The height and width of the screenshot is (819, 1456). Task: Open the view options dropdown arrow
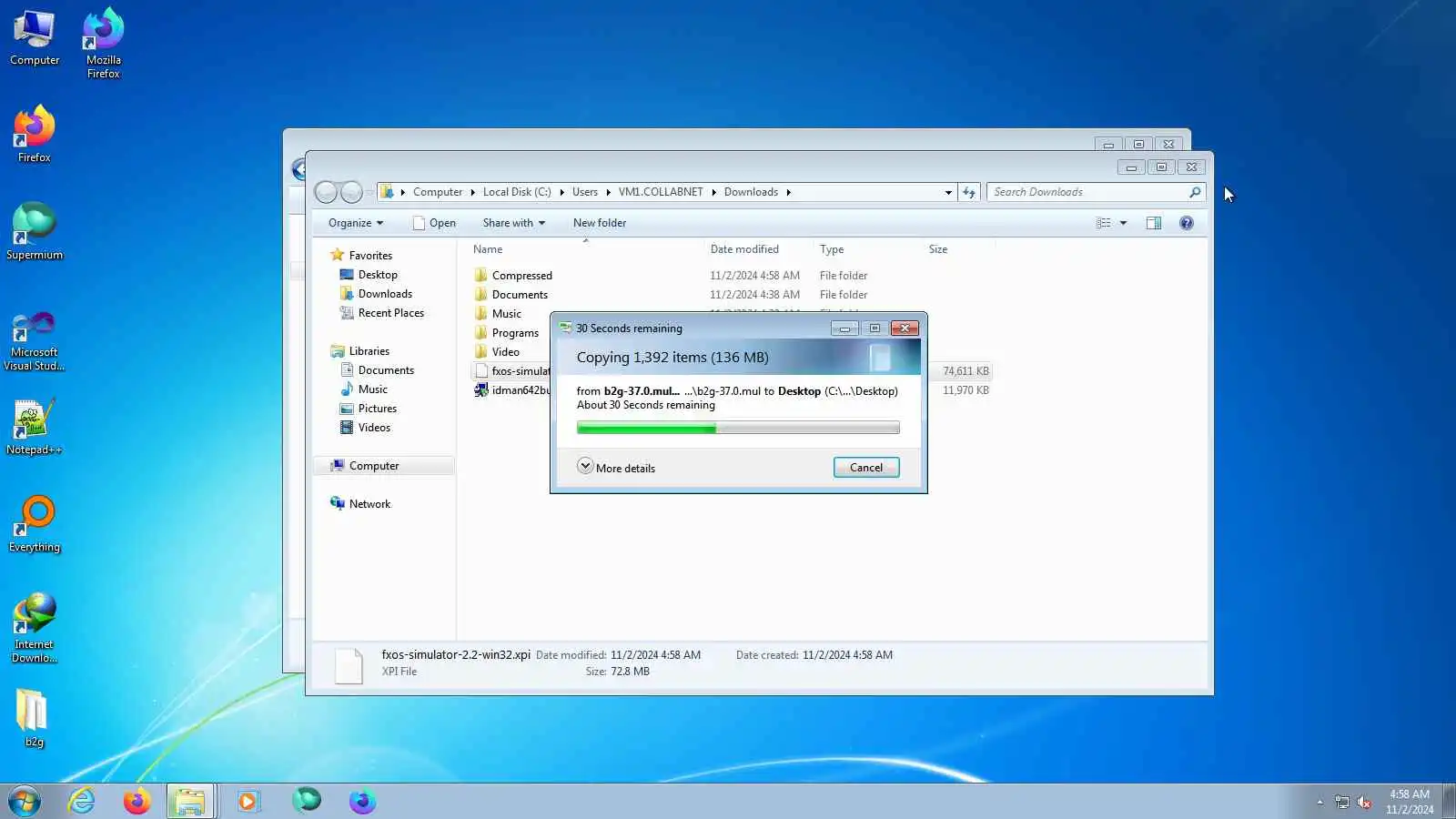pyautogui.click(x=1123, y=223)
